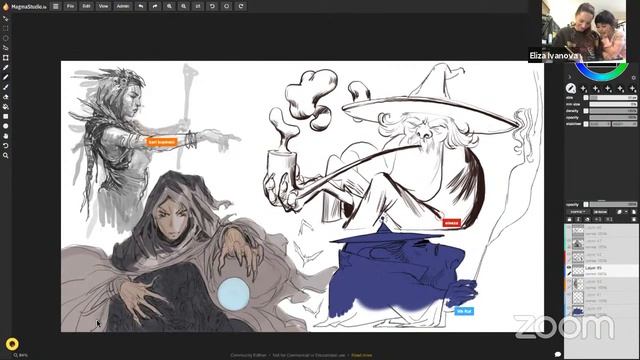Select the first circled brush preset
Screen dimensions: 640x360
coord(571,88)
